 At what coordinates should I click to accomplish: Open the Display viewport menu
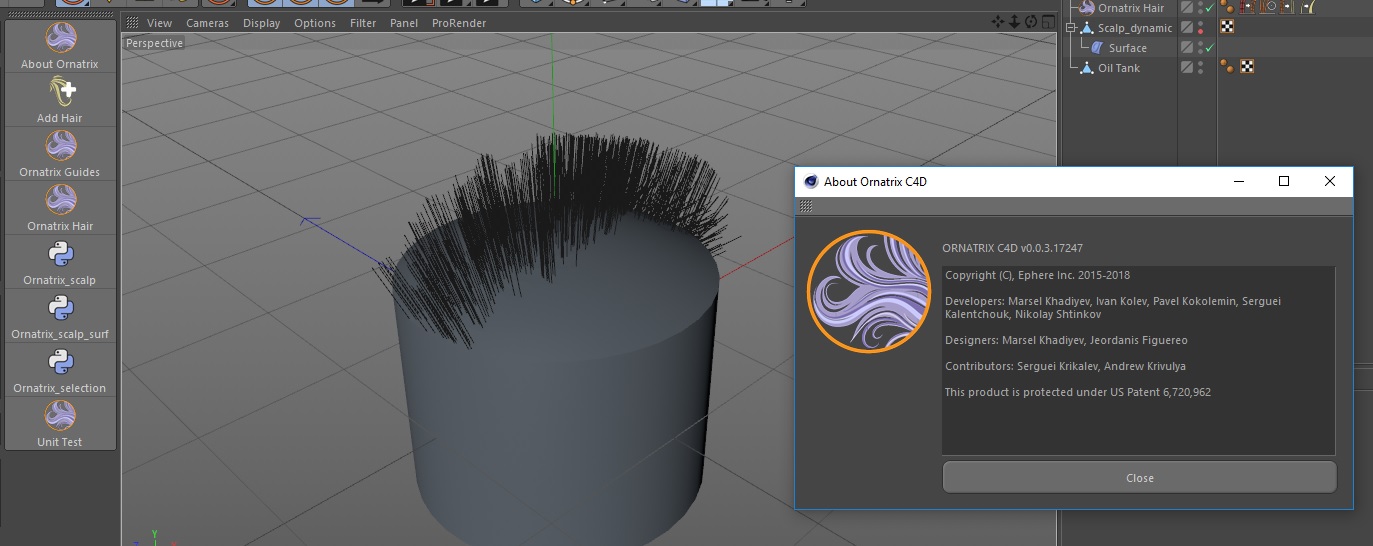pyautogui.click(x=261, y=23)
